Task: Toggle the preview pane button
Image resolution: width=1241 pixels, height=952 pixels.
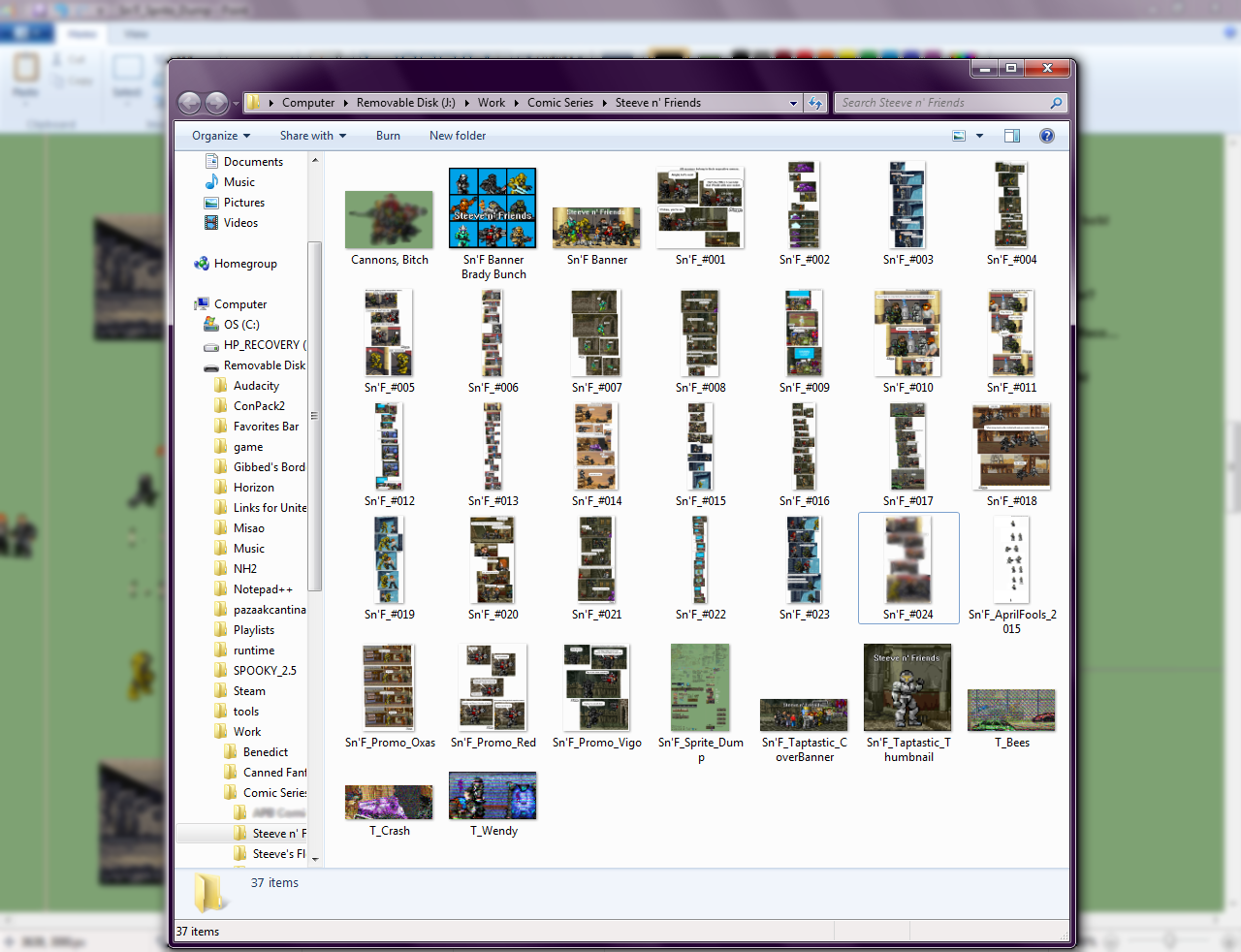Action: (x=1012, y=136)
